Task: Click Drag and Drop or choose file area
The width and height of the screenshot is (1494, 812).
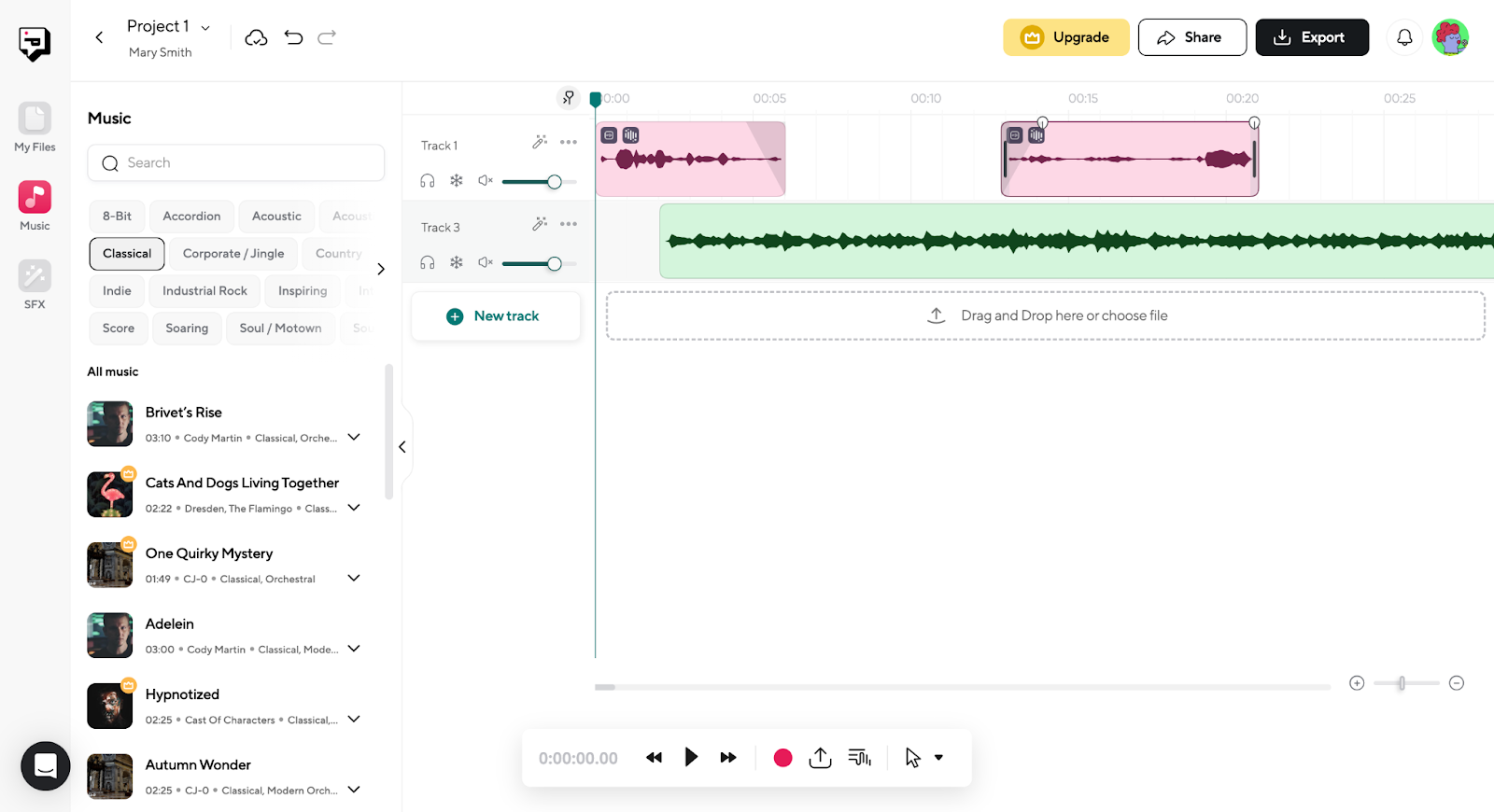Action: 1046,315
